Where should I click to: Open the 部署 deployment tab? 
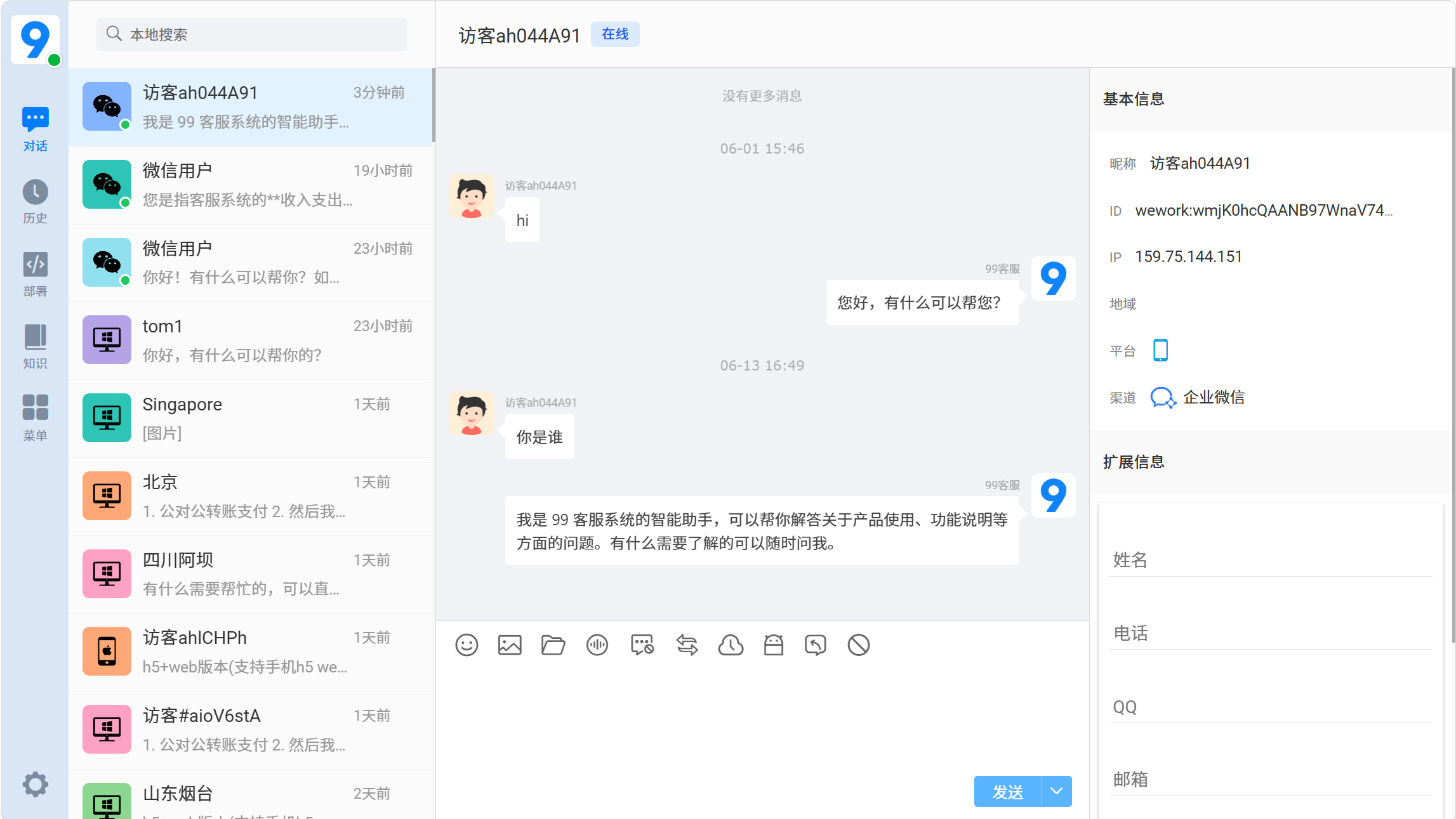(36, 274)
